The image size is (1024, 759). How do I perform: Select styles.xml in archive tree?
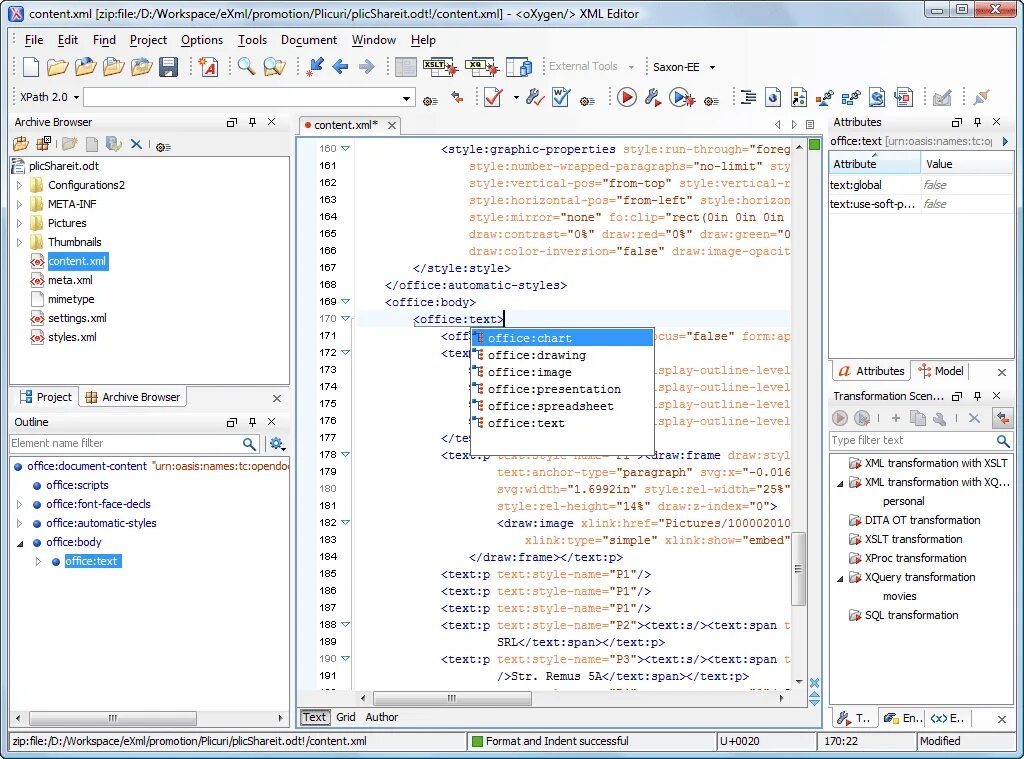tap(72, 337)
